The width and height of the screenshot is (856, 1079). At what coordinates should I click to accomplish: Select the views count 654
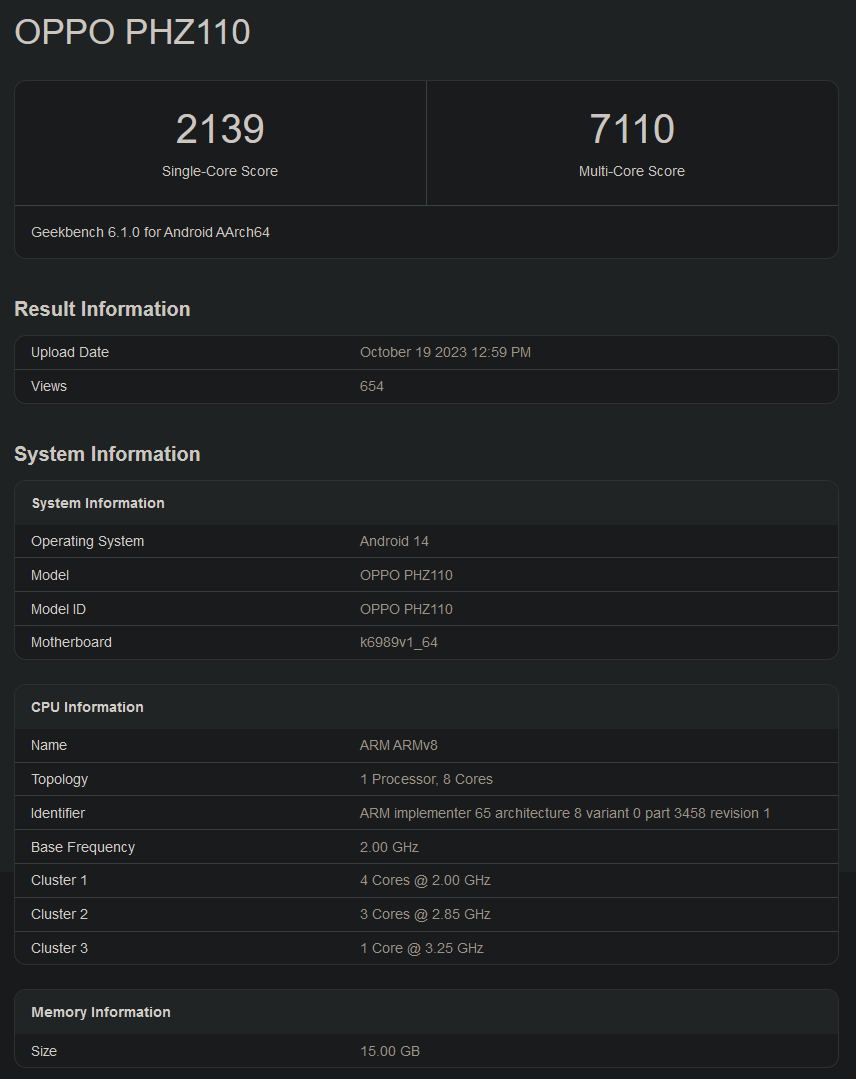pyautogui.click(x=372, y=386)
